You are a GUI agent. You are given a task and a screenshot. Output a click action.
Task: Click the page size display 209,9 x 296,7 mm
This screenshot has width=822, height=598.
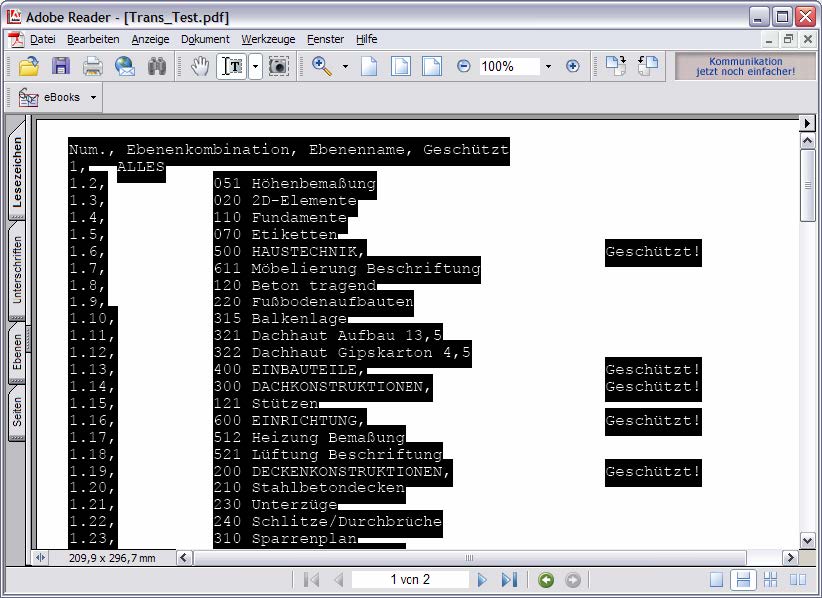click(112, 558)
